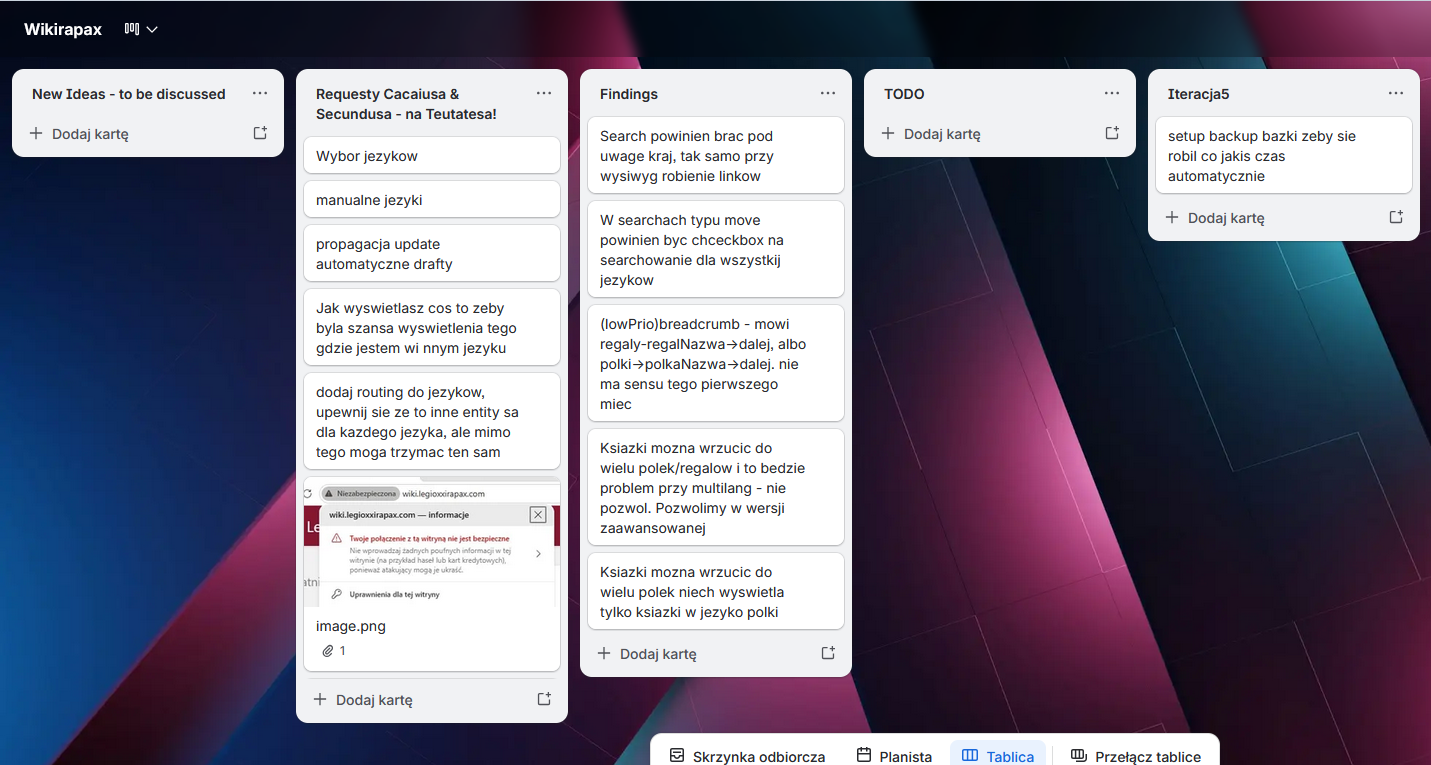
Task: Create card from template in Iteracja5 list
Action: click(1396, 217)
